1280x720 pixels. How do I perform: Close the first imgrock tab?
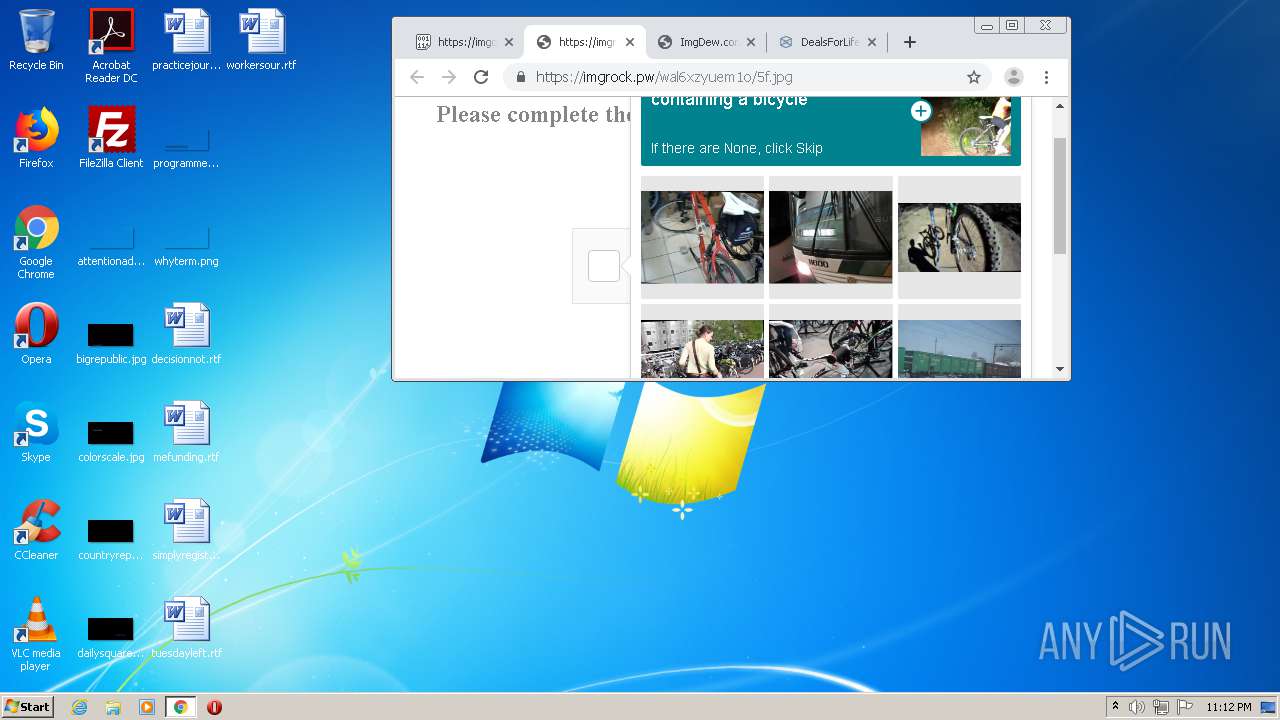509,42
